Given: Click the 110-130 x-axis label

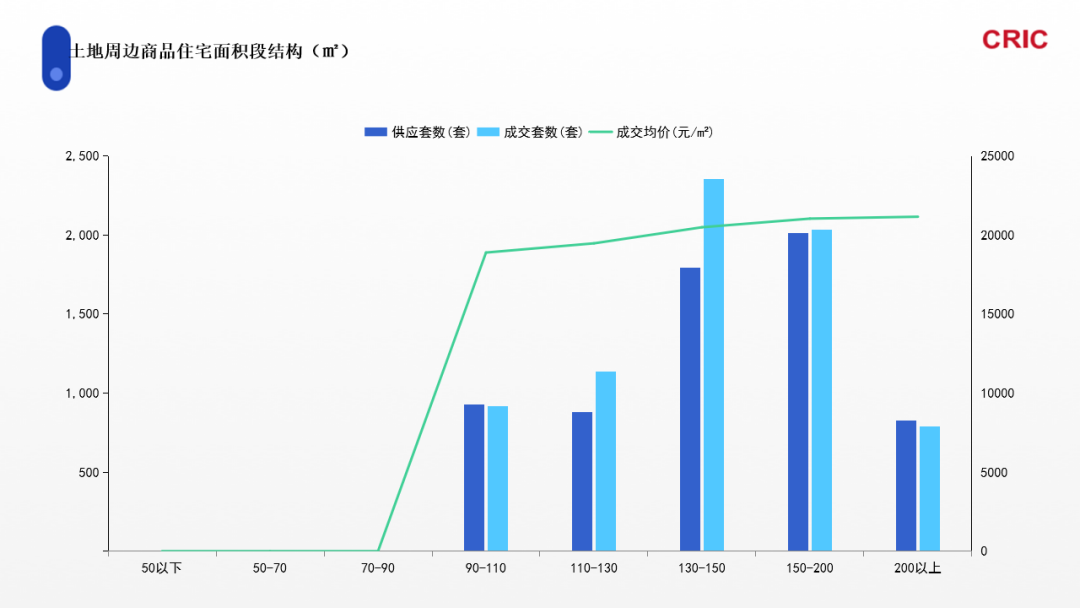Looking at the screenshot, I should pos(594,568).
